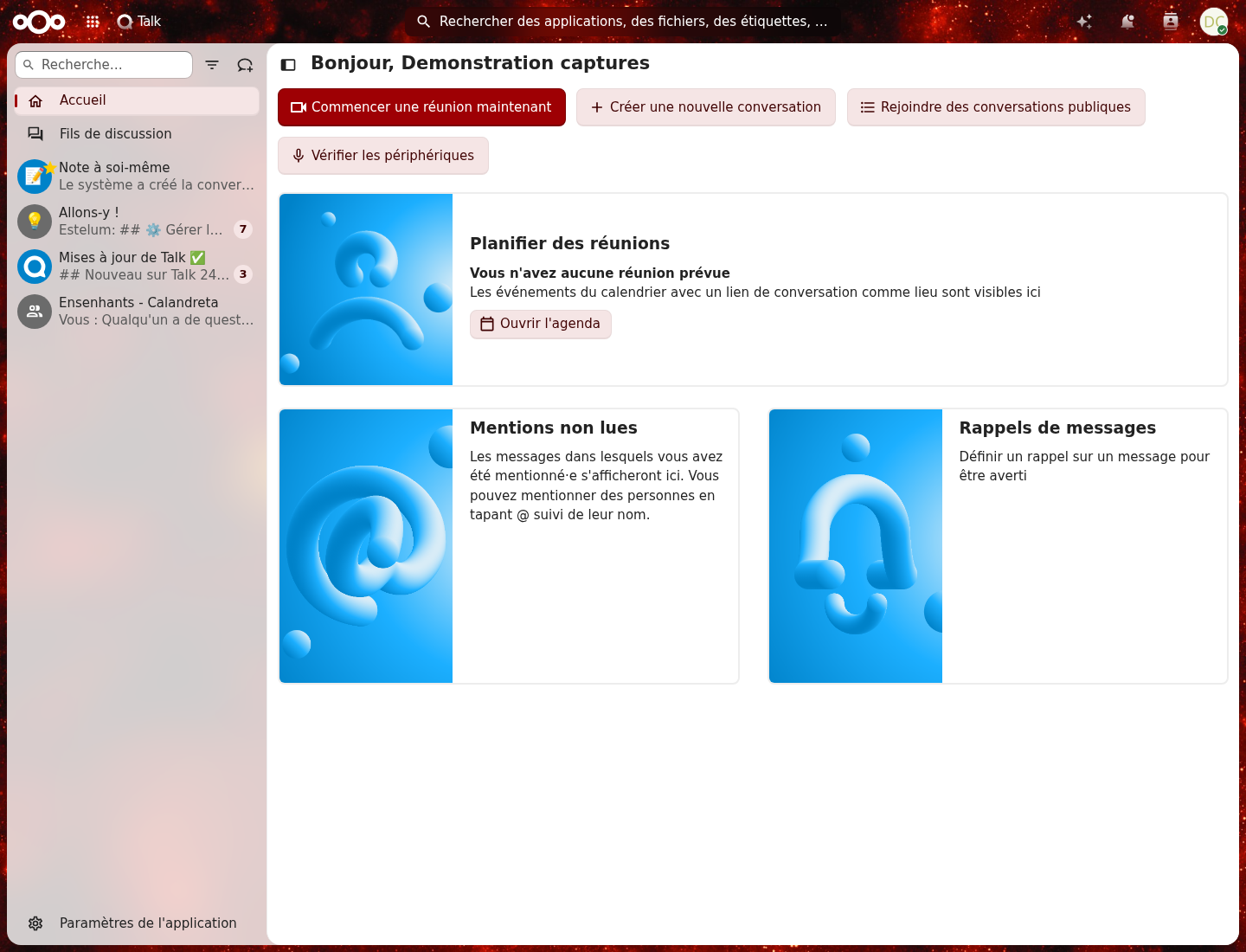The height and width of the screenshot is (952, 1246).
Task: Select Fils de discussion in the sidebar
Action: click(x=137, y=134)
